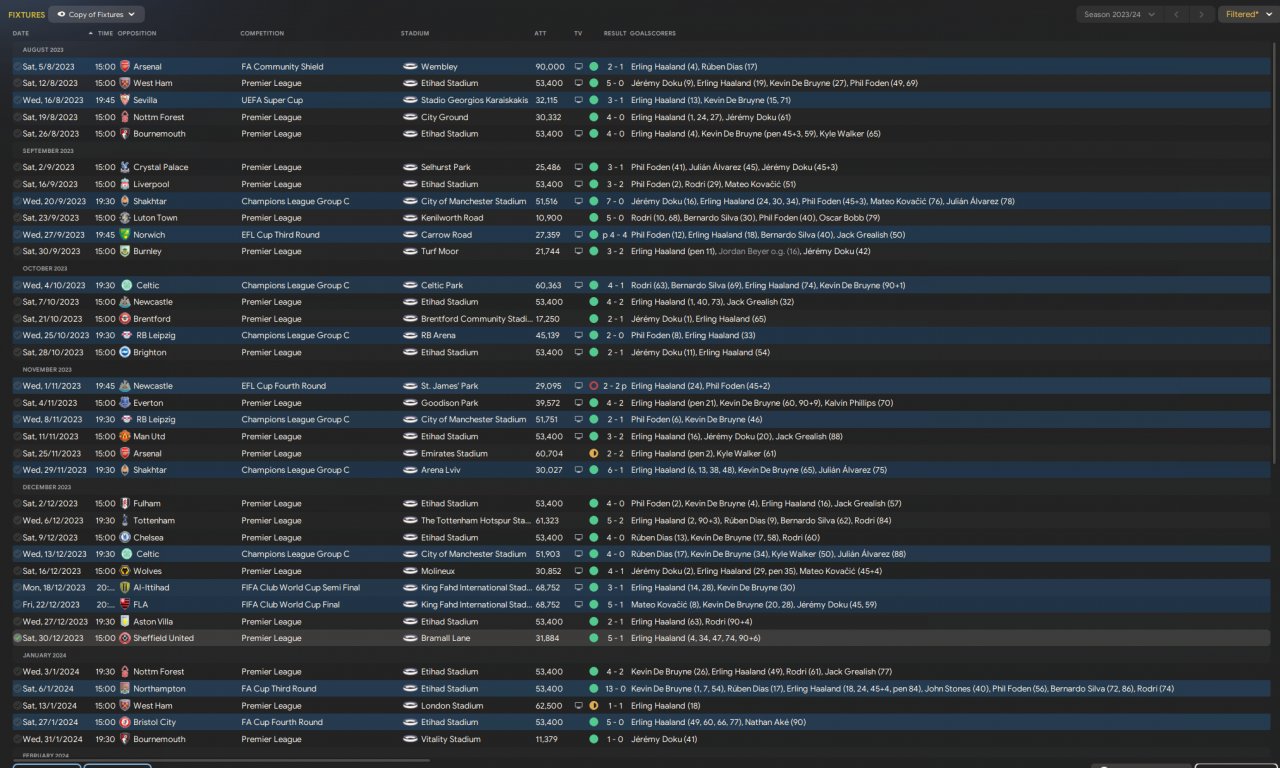Click the Man Utd club badge

(x=125, y=436)
